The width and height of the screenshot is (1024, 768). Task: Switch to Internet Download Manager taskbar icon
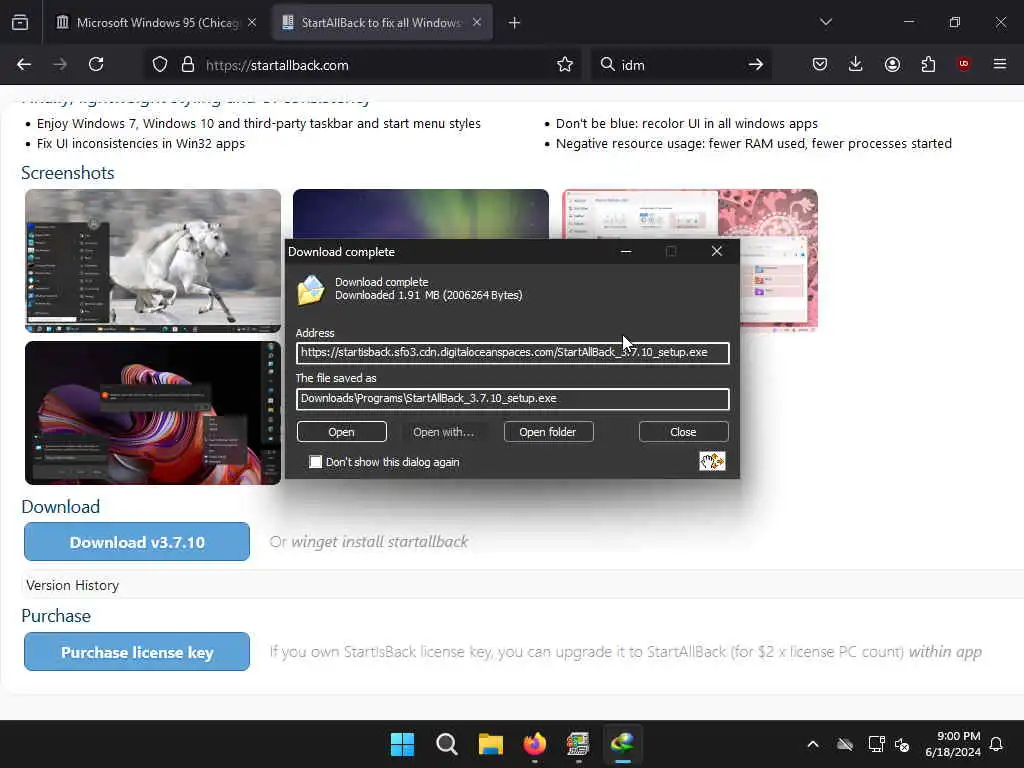(x=623, y=744)
